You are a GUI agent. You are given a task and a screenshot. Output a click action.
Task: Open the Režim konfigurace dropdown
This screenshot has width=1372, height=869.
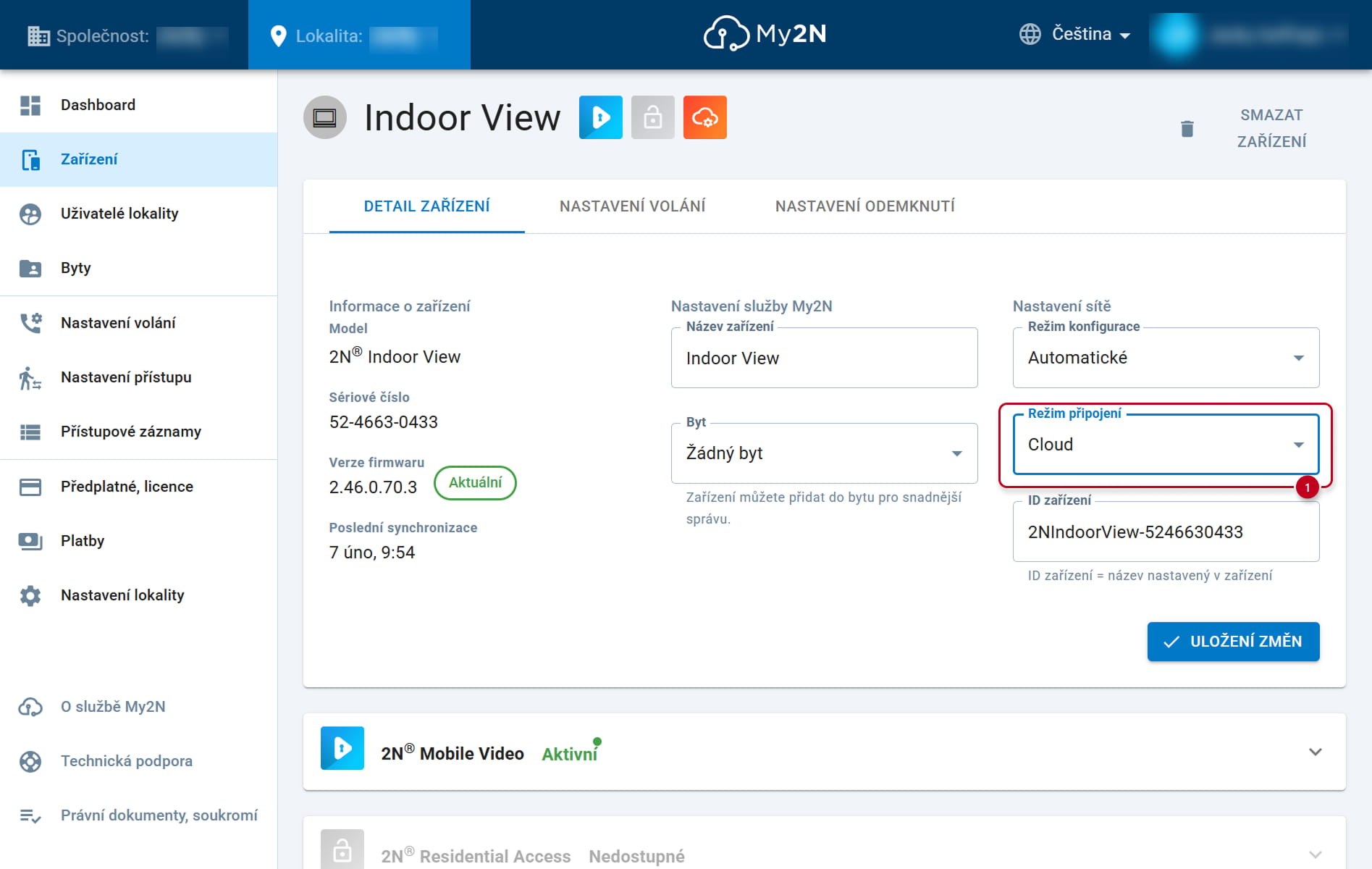1166,358
